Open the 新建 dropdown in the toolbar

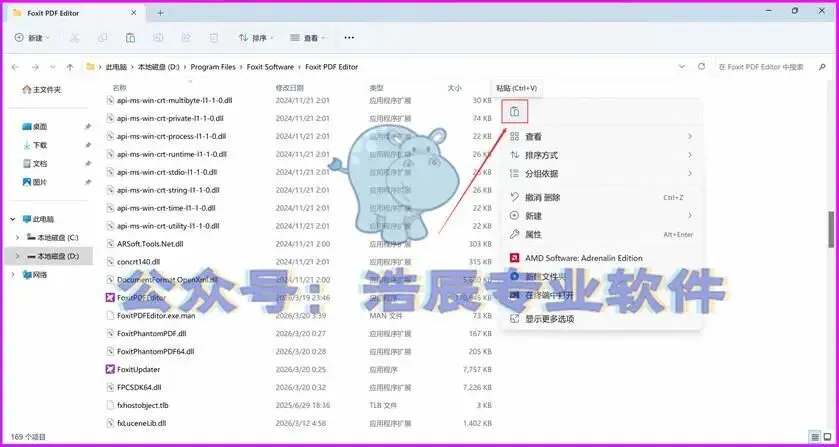pos(32,38)
